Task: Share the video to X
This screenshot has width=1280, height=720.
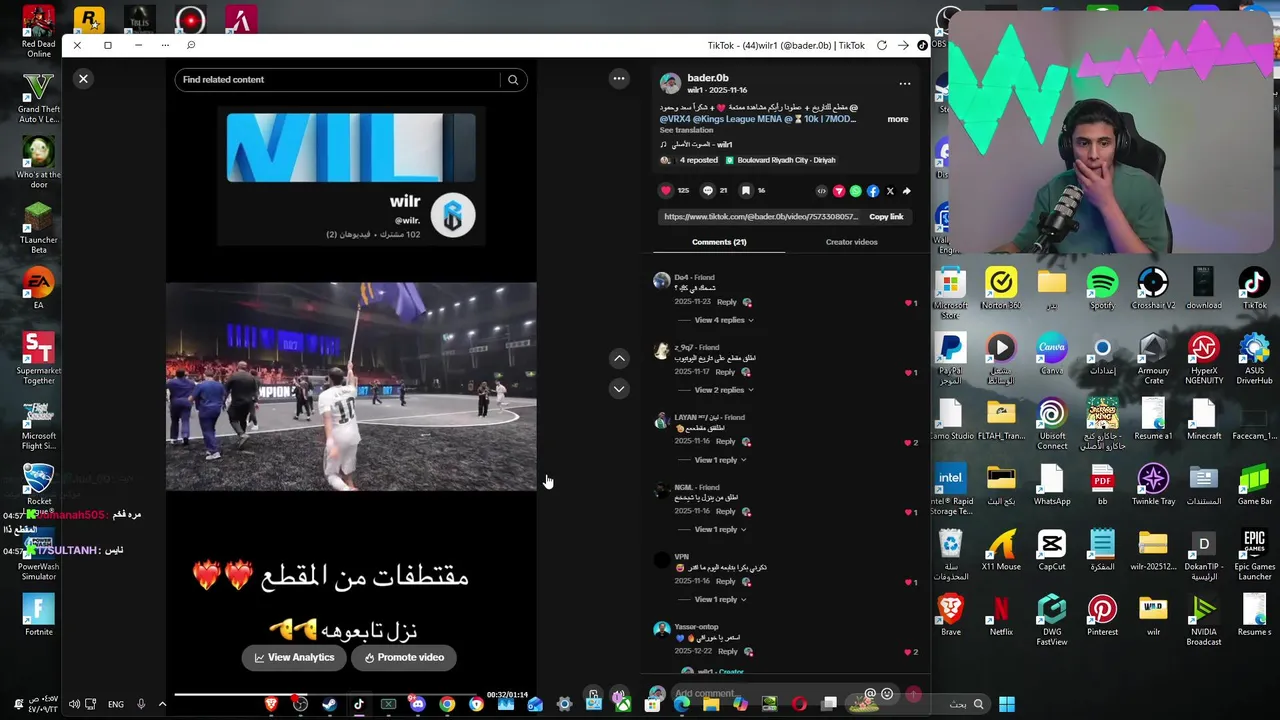Action: coord(890,191)
